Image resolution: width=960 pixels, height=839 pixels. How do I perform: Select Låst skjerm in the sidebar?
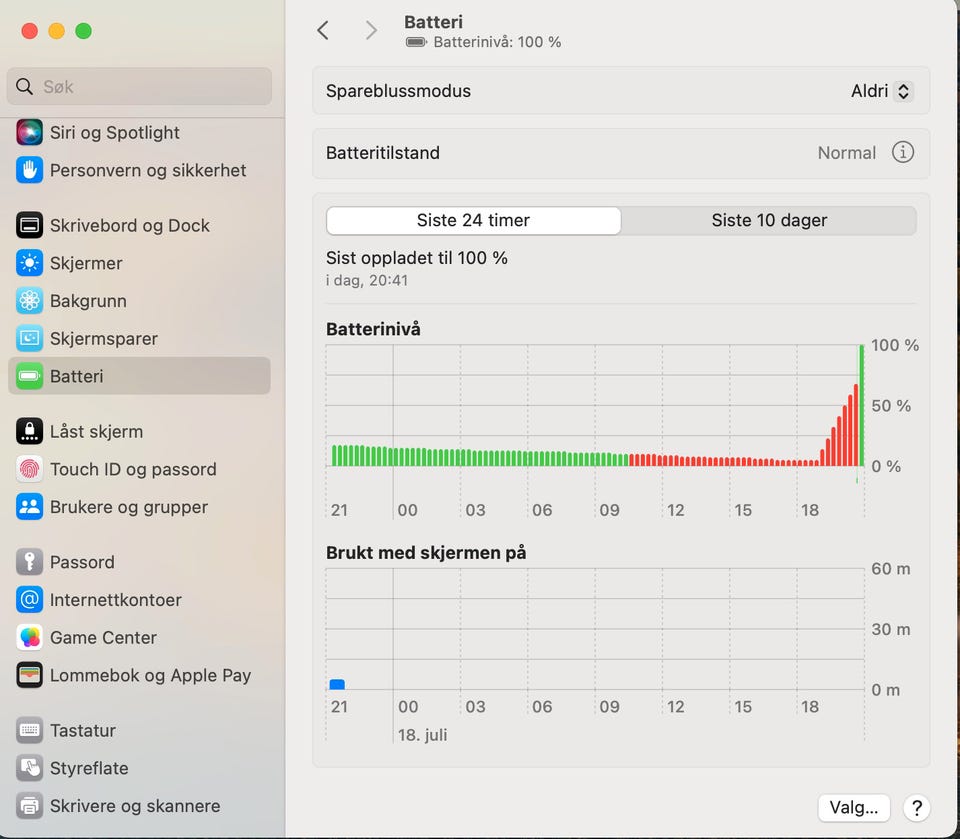[96, 431]
